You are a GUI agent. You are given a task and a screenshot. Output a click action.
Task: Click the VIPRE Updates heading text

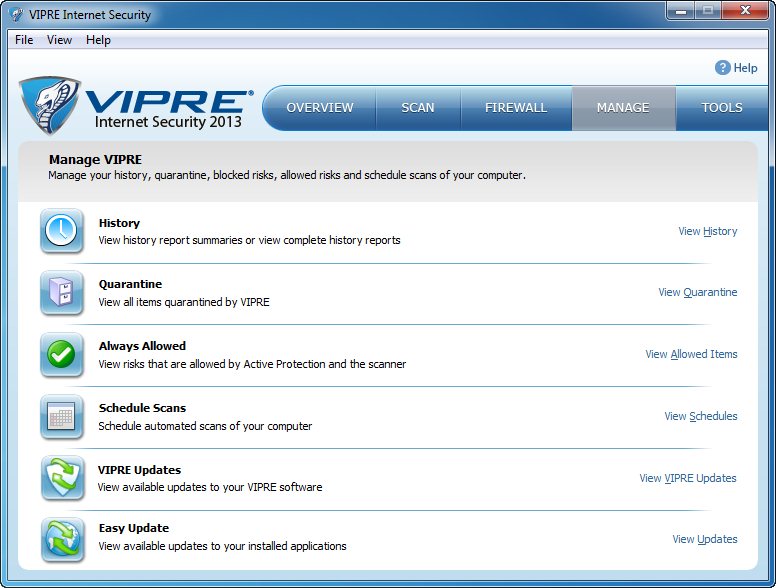pos(139,470)
